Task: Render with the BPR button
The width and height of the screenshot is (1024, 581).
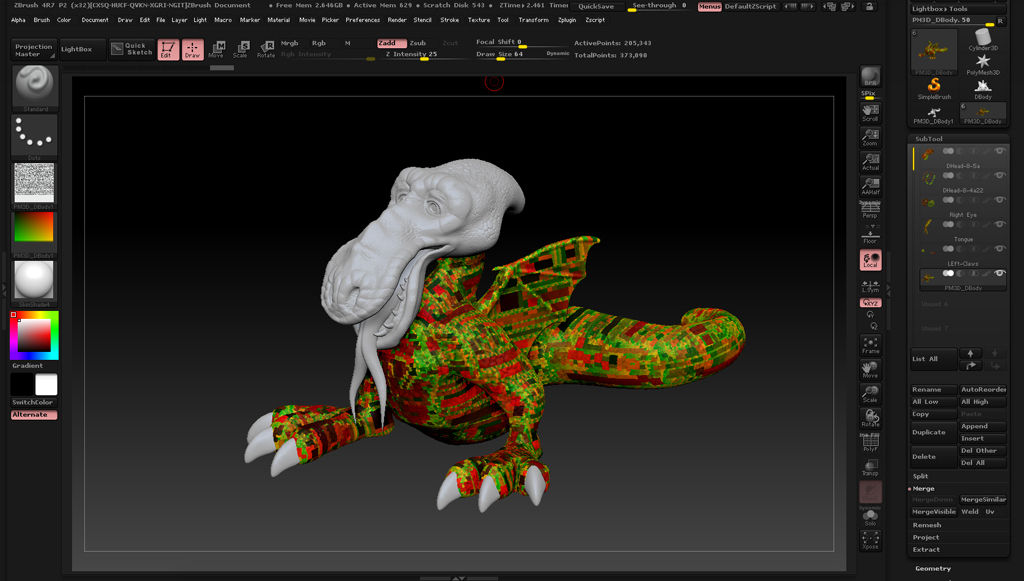Action: tap(871, 76)
